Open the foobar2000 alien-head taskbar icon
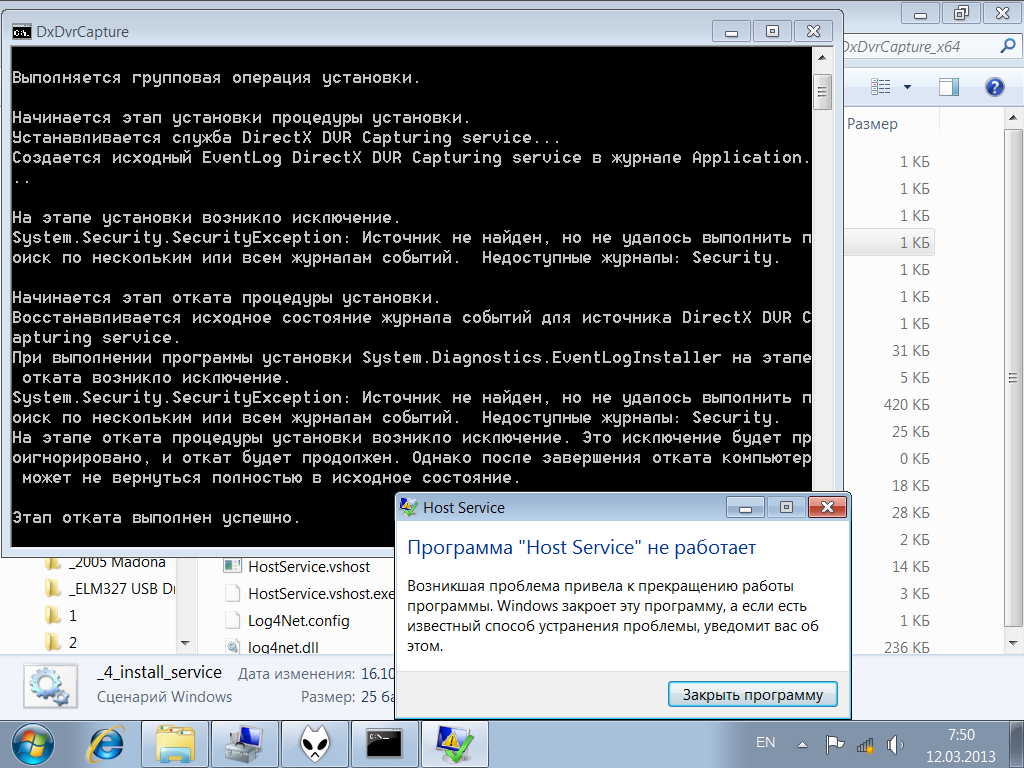The width and height of the screenshot is (1024, 768). 313,743
